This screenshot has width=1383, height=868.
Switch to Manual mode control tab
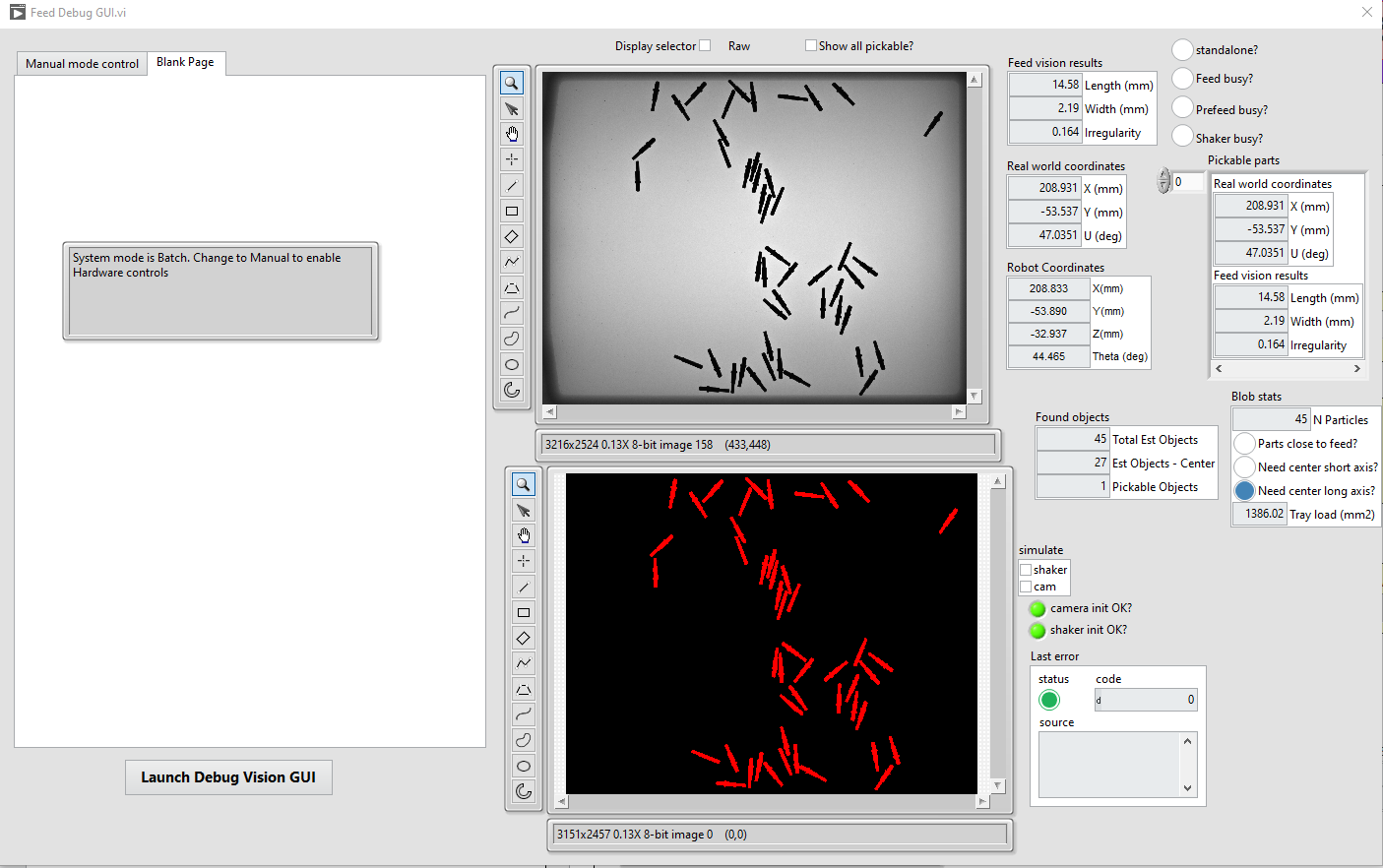(x=82, y=63)
